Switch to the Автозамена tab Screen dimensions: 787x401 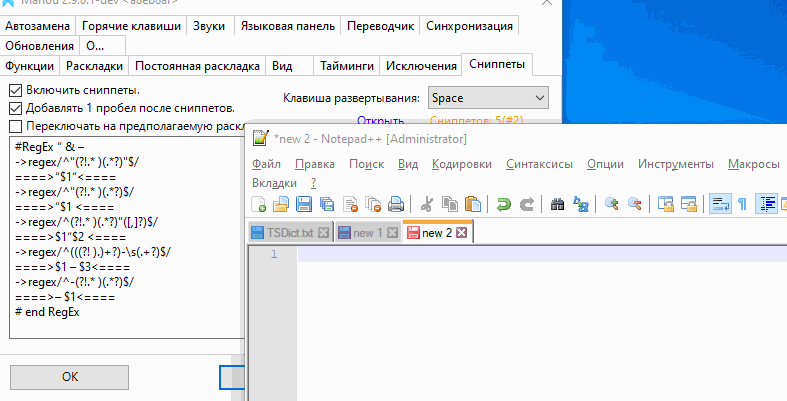point(38,26)
